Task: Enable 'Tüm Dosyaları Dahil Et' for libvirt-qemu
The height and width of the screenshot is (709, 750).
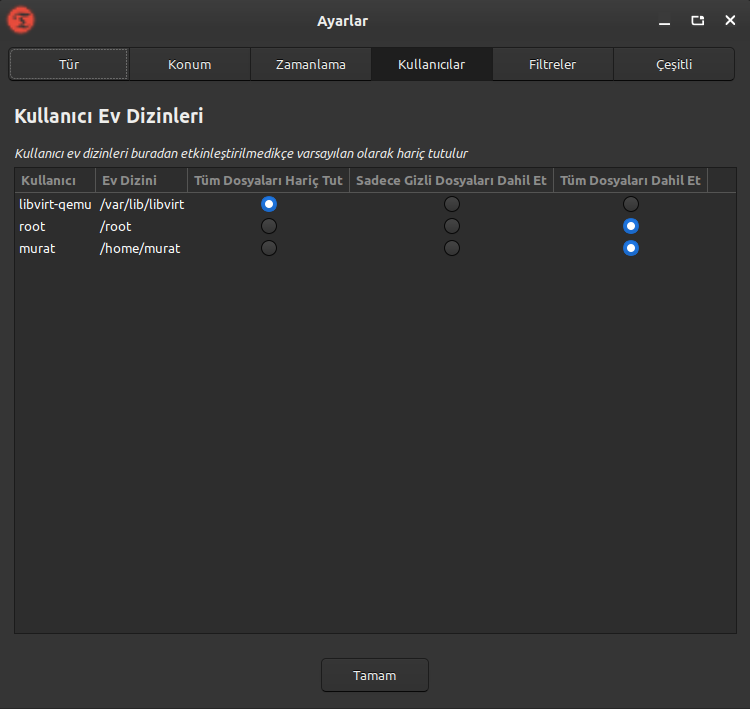Action: click(631, 204)
